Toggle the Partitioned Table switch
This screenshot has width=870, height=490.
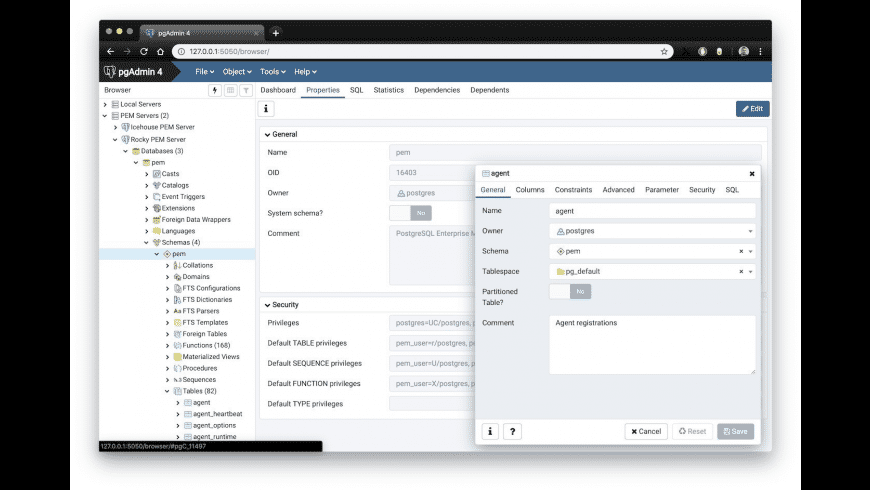(570, 291)
